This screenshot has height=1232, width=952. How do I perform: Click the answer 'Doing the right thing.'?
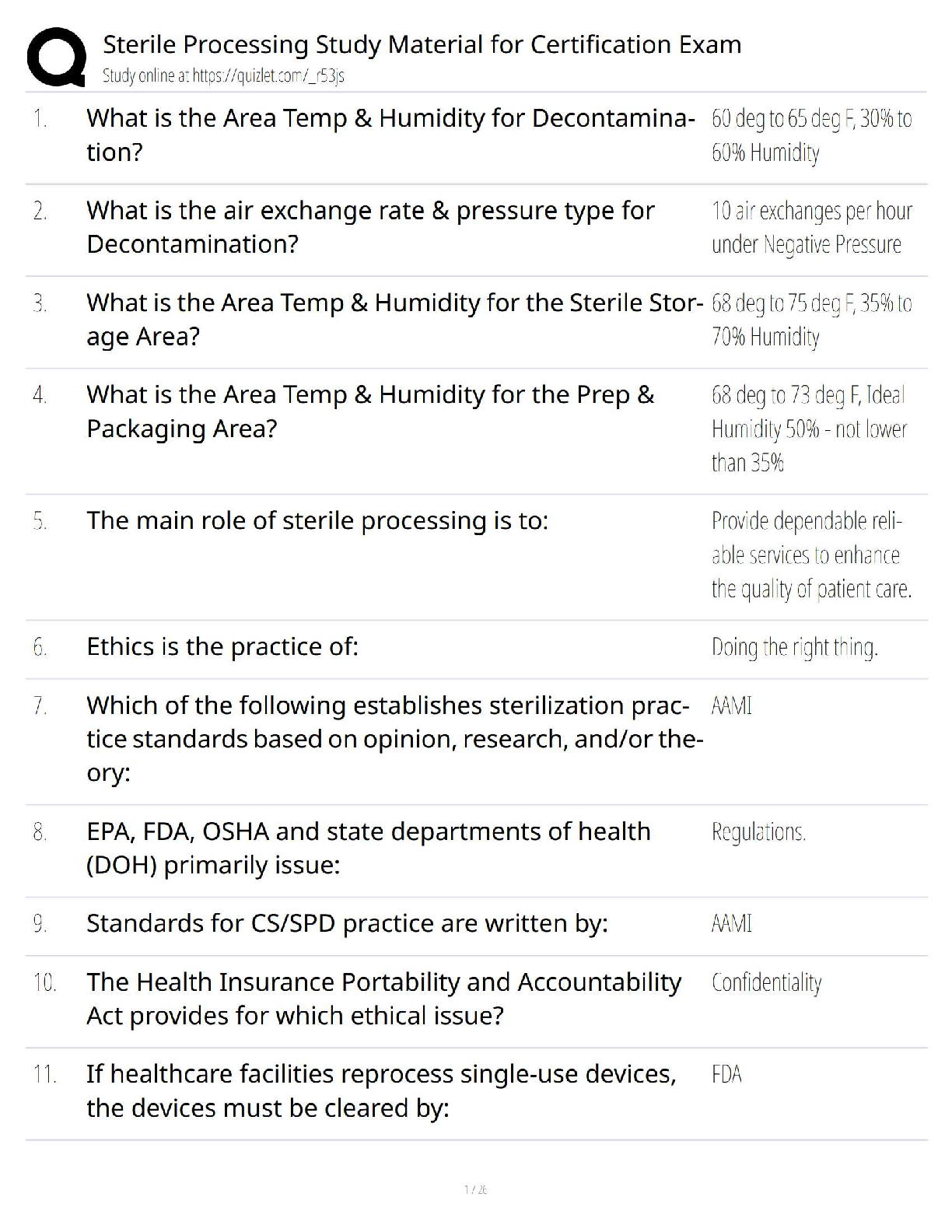pyautogui.click(x=794, y=647)
